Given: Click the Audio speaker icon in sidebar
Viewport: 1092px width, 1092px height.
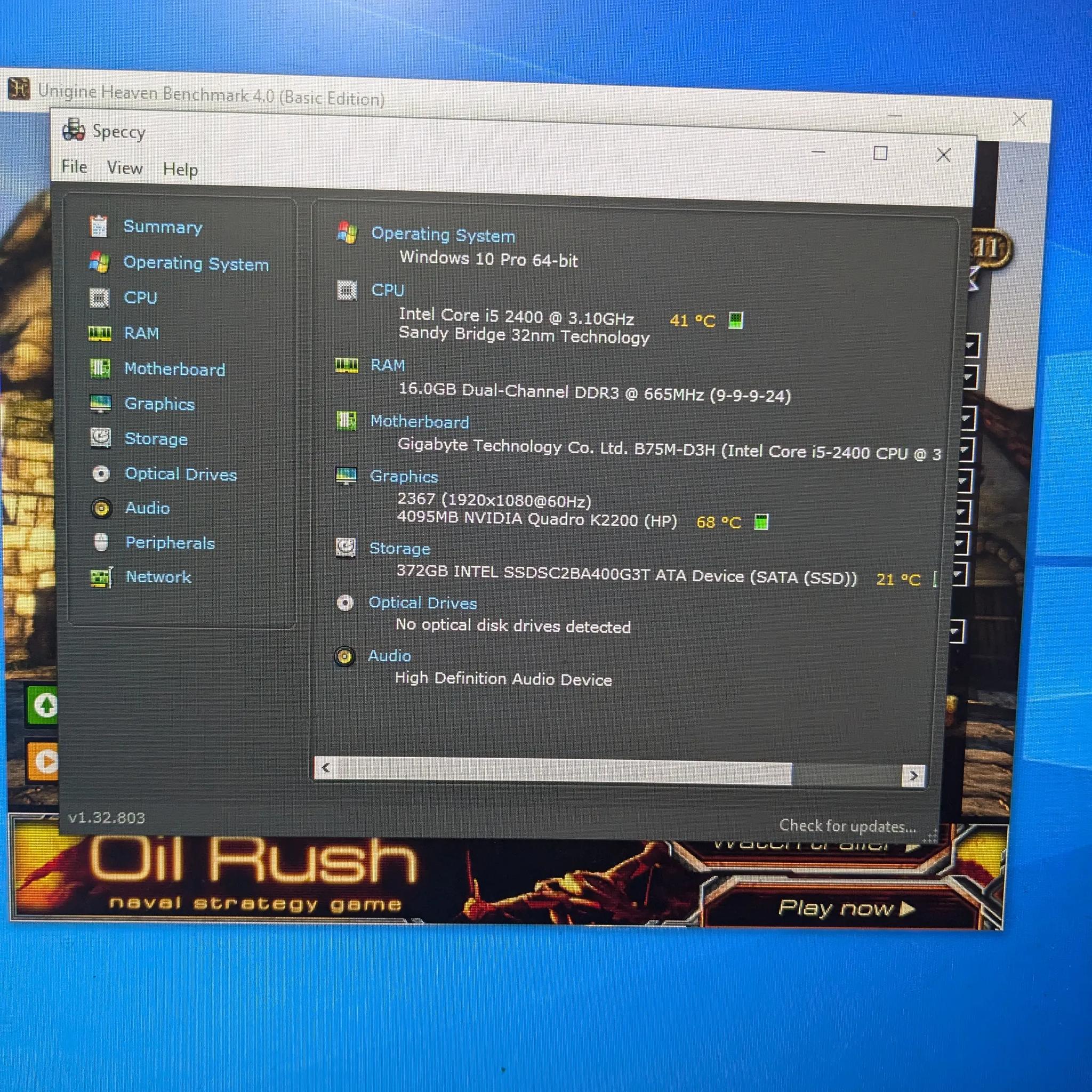Looking at the screenshot, I should [101, 508].
